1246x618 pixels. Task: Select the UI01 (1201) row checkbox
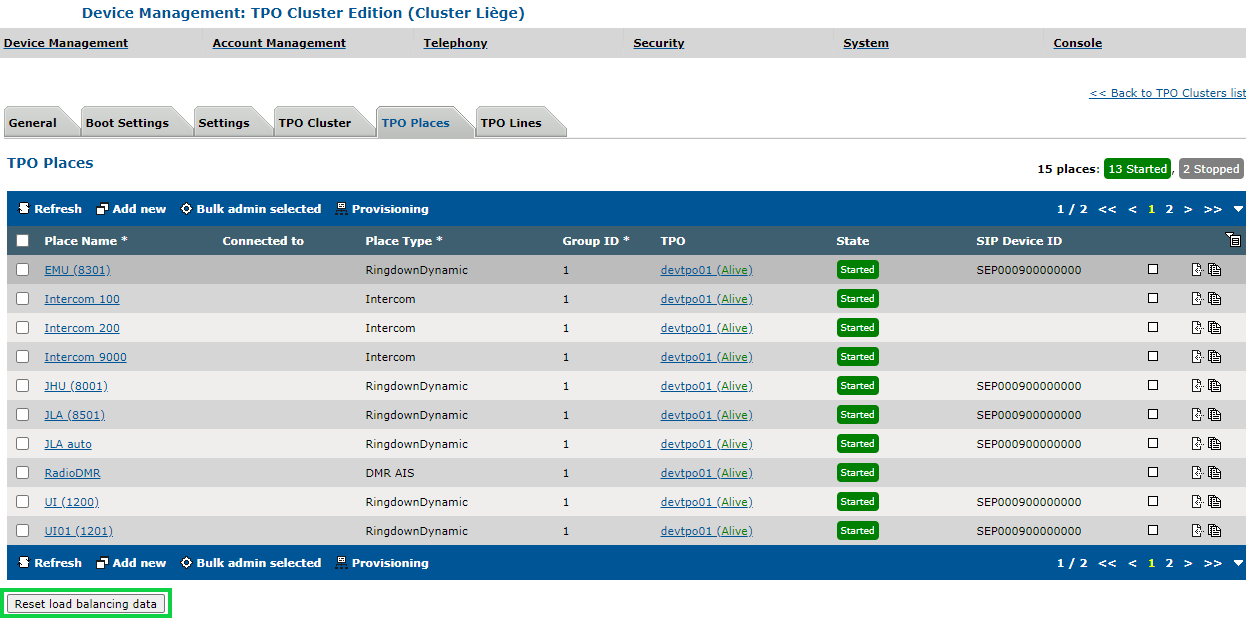coord(22,531)
